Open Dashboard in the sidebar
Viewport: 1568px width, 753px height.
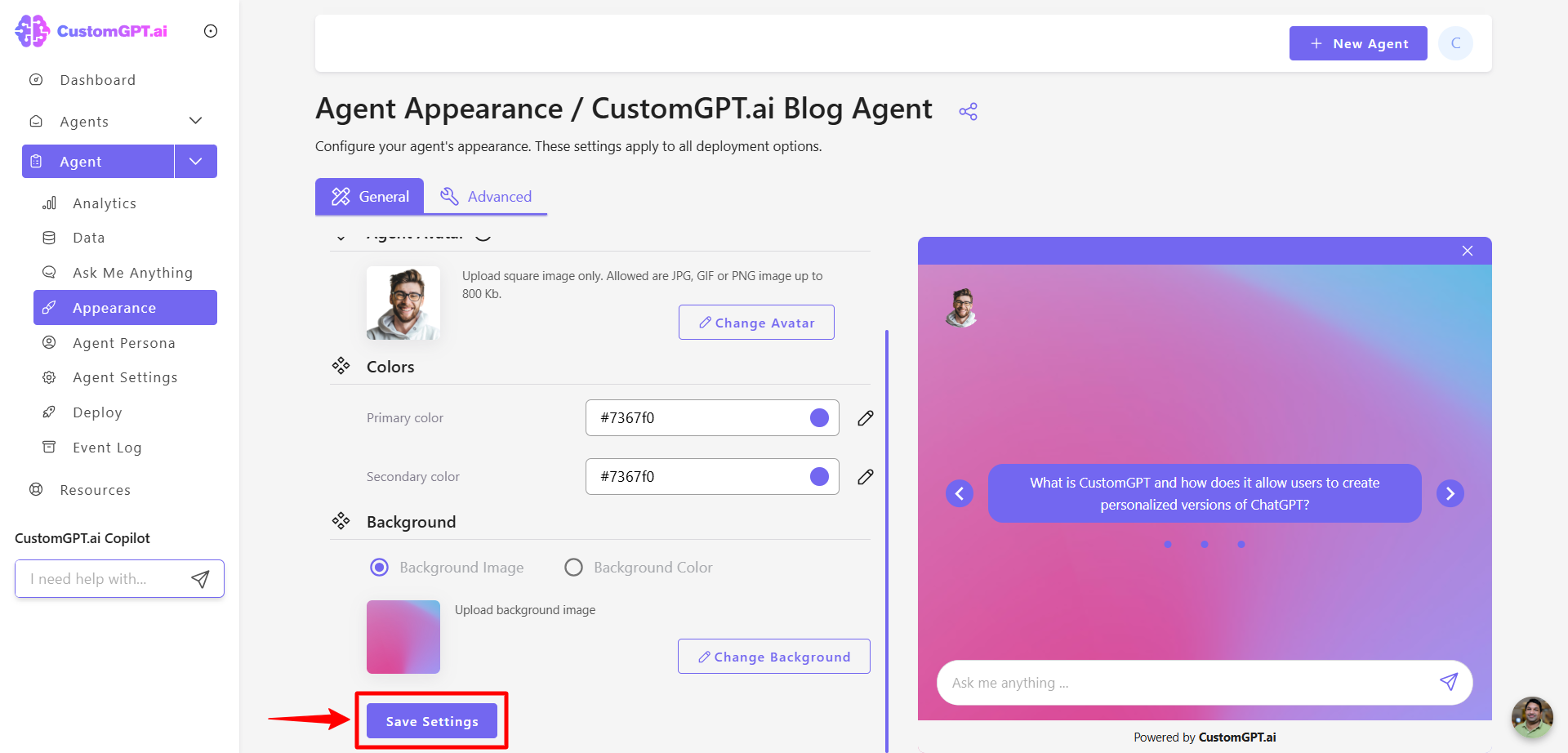pyautogui.click(x=97, y=80)
